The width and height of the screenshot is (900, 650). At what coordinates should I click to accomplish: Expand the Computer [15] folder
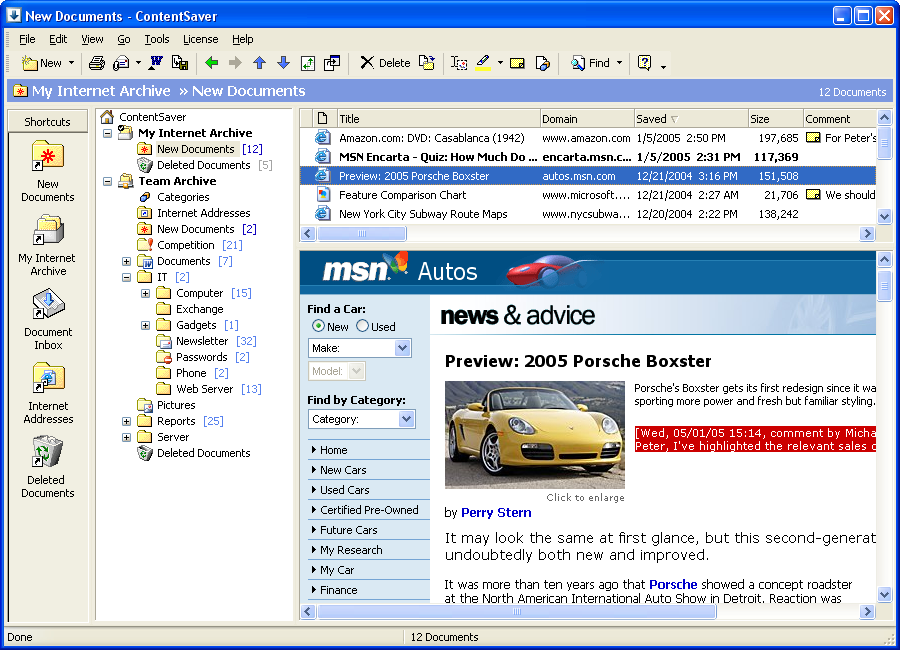pos(145,293)
